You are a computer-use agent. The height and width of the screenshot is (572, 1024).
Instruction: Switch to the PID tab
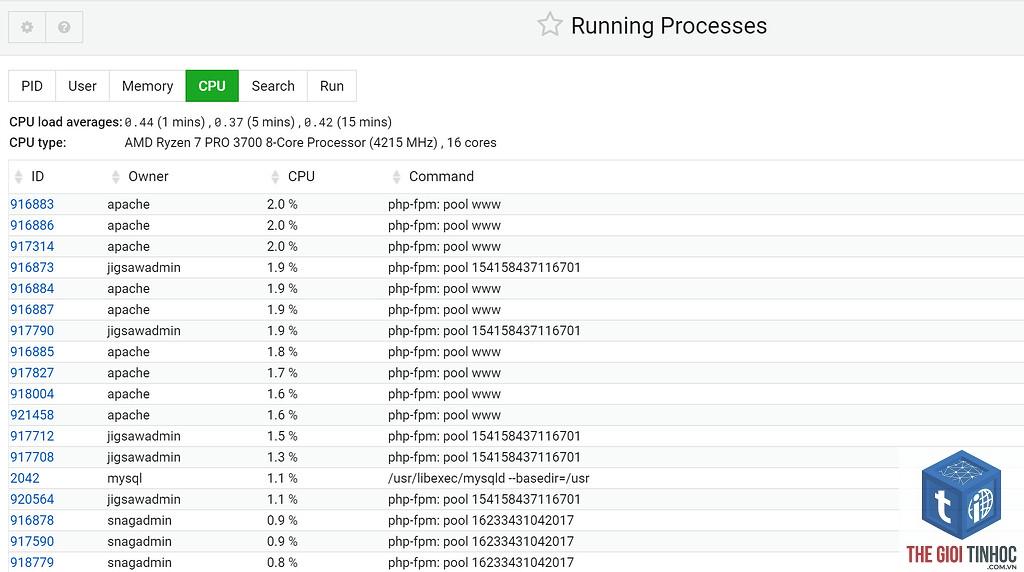pyautogui.click(x=32, y=86)
